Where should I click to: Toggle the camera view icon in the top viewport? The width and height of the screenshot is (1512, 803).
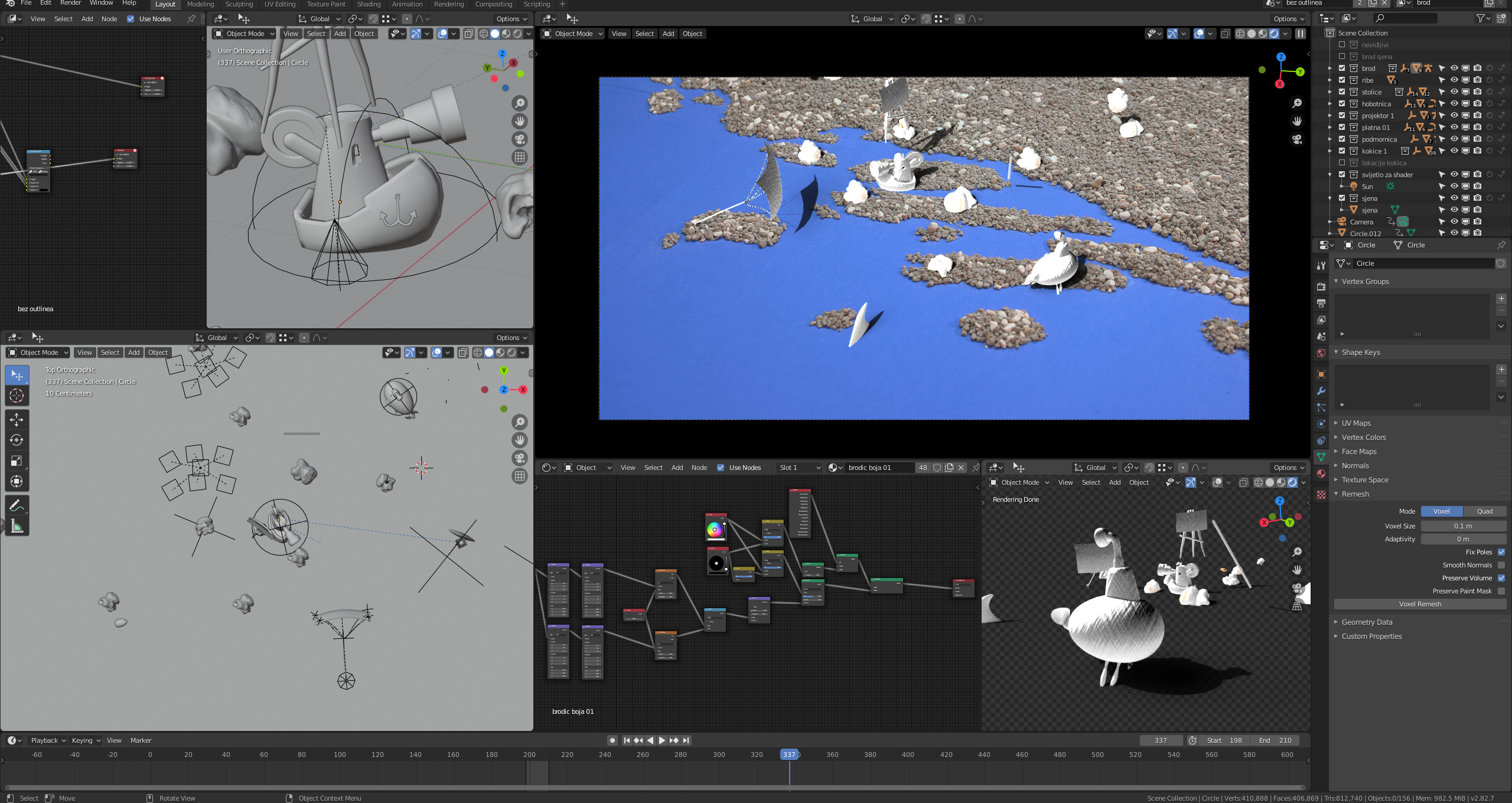tap(520, 139)
